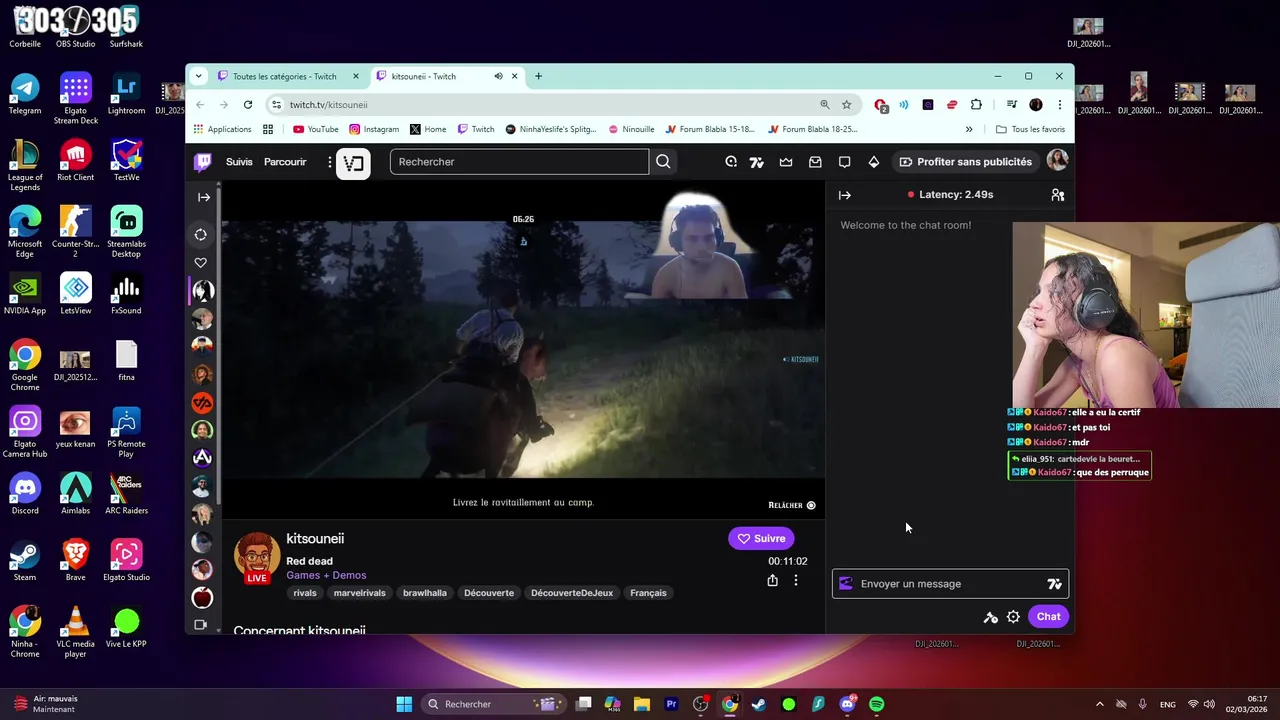Viewport: 1280px width, 720px height.
Task: Open the Twitch notifications inbox icon
Action: click(815, 162)
